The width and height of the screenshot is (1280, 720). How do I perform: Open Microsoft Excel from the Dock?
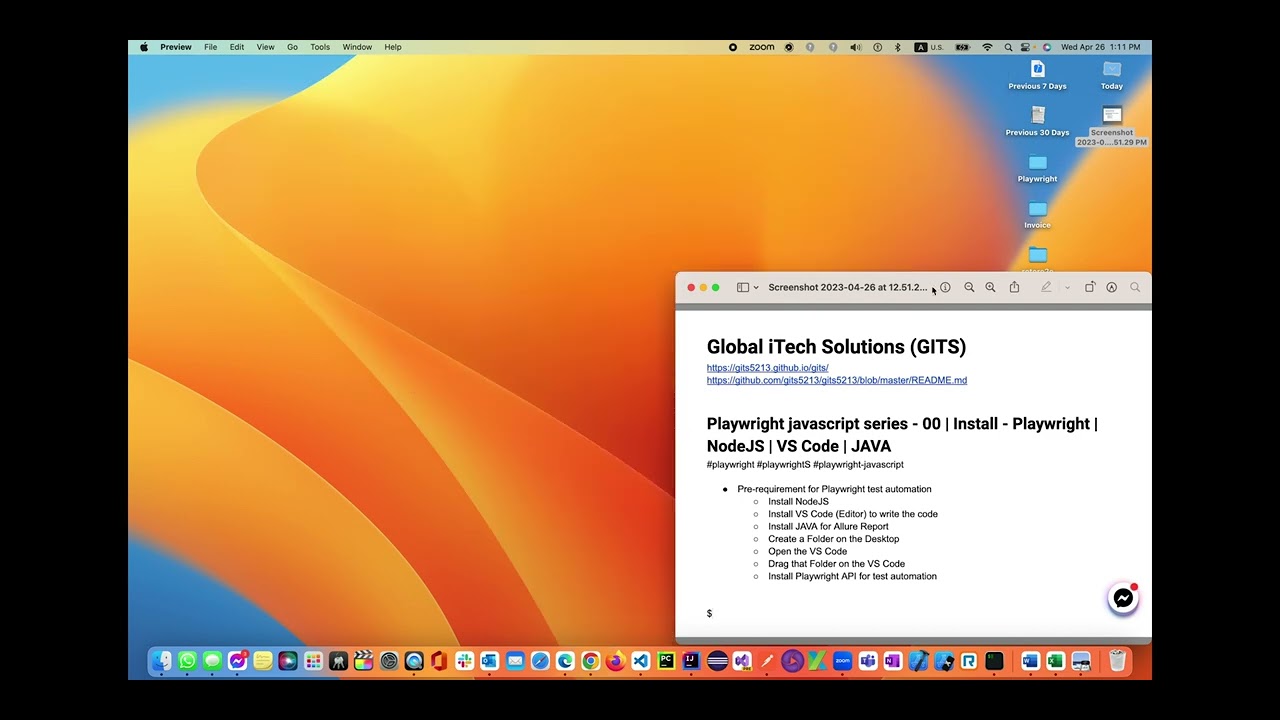[x=1055, y=661]
